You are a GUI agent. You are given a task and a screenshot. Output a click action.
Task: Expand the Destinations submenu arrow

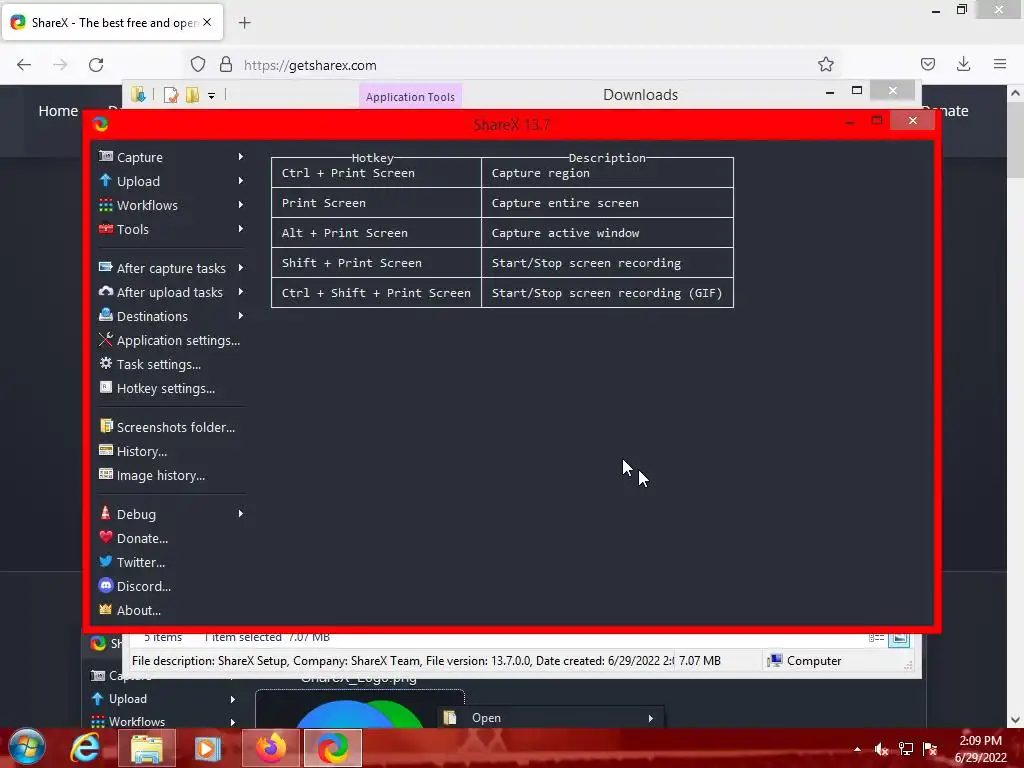[x=240, y=316]
